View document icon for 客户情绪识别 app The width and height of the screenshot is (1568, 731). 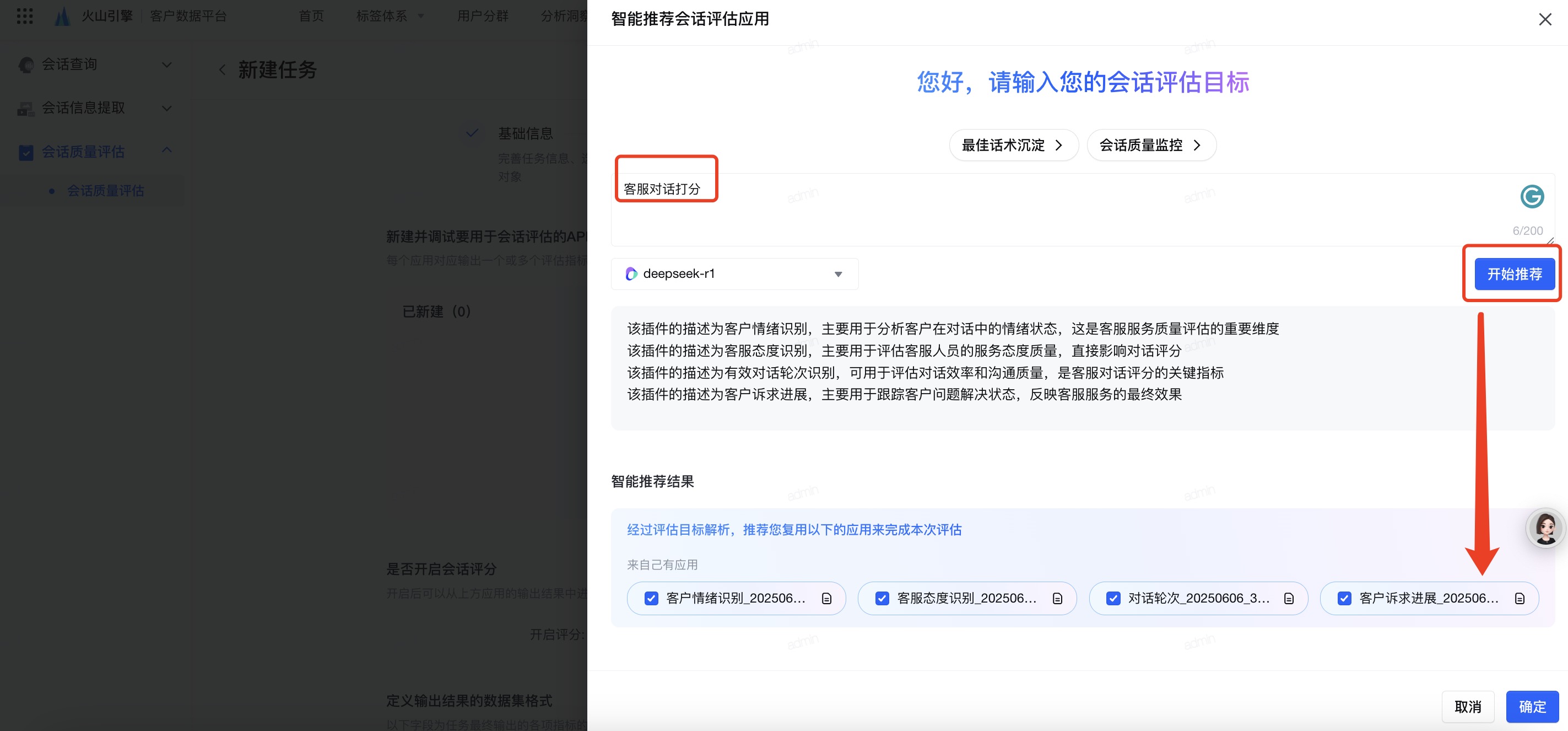pos(826,598)
